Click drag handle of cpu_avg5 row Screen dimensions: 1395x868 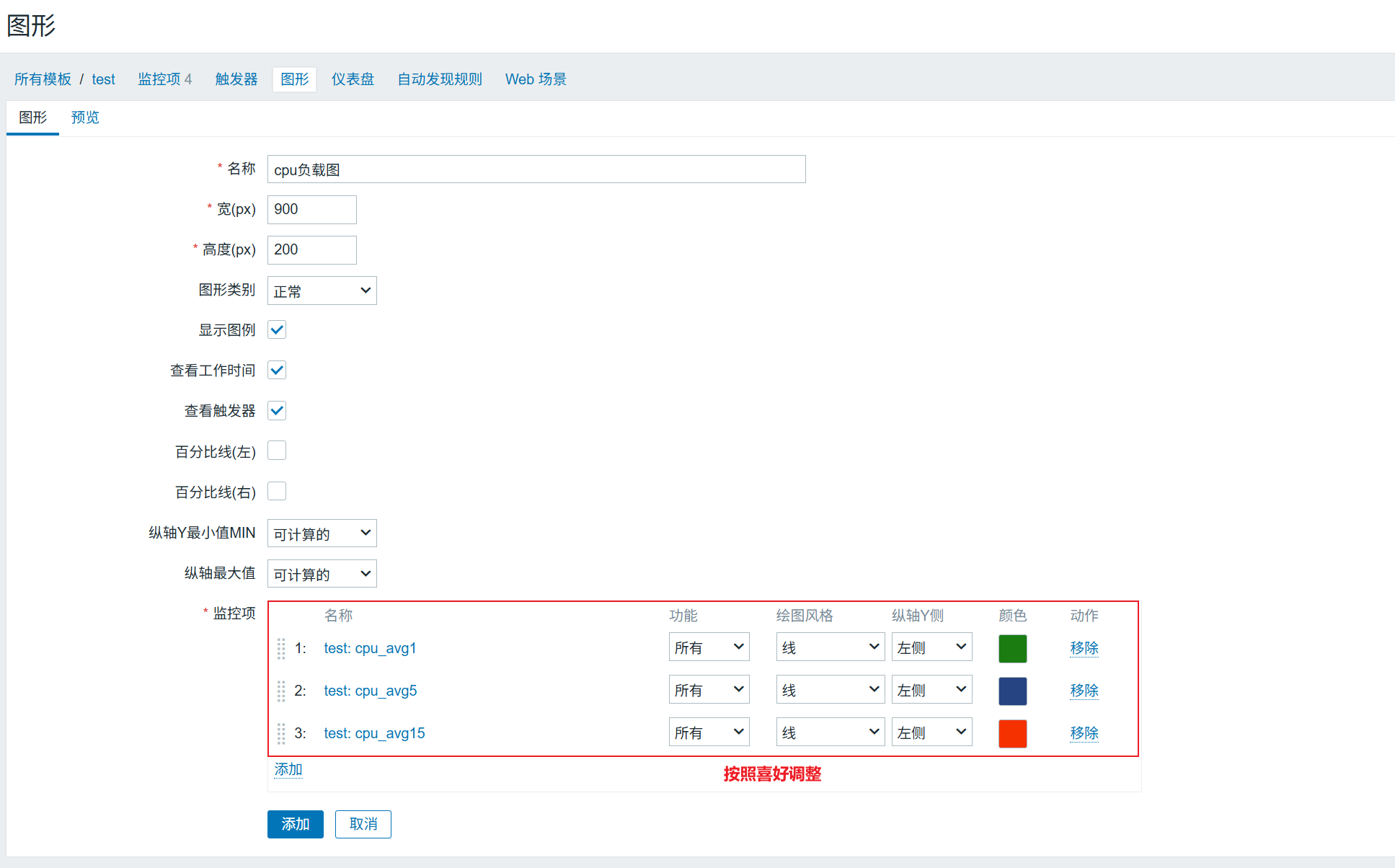click(x=281, y=691)
